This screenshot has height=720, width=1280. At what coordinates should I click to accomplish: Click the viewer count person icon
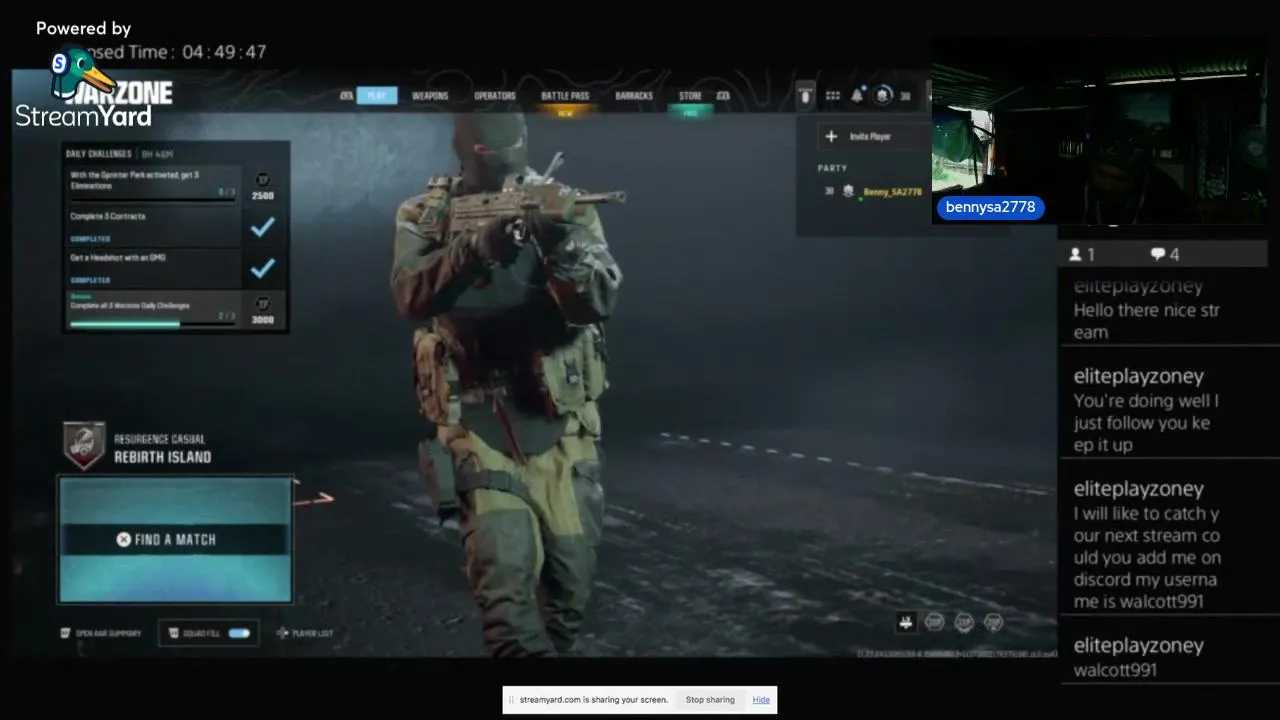point(1075,254)
